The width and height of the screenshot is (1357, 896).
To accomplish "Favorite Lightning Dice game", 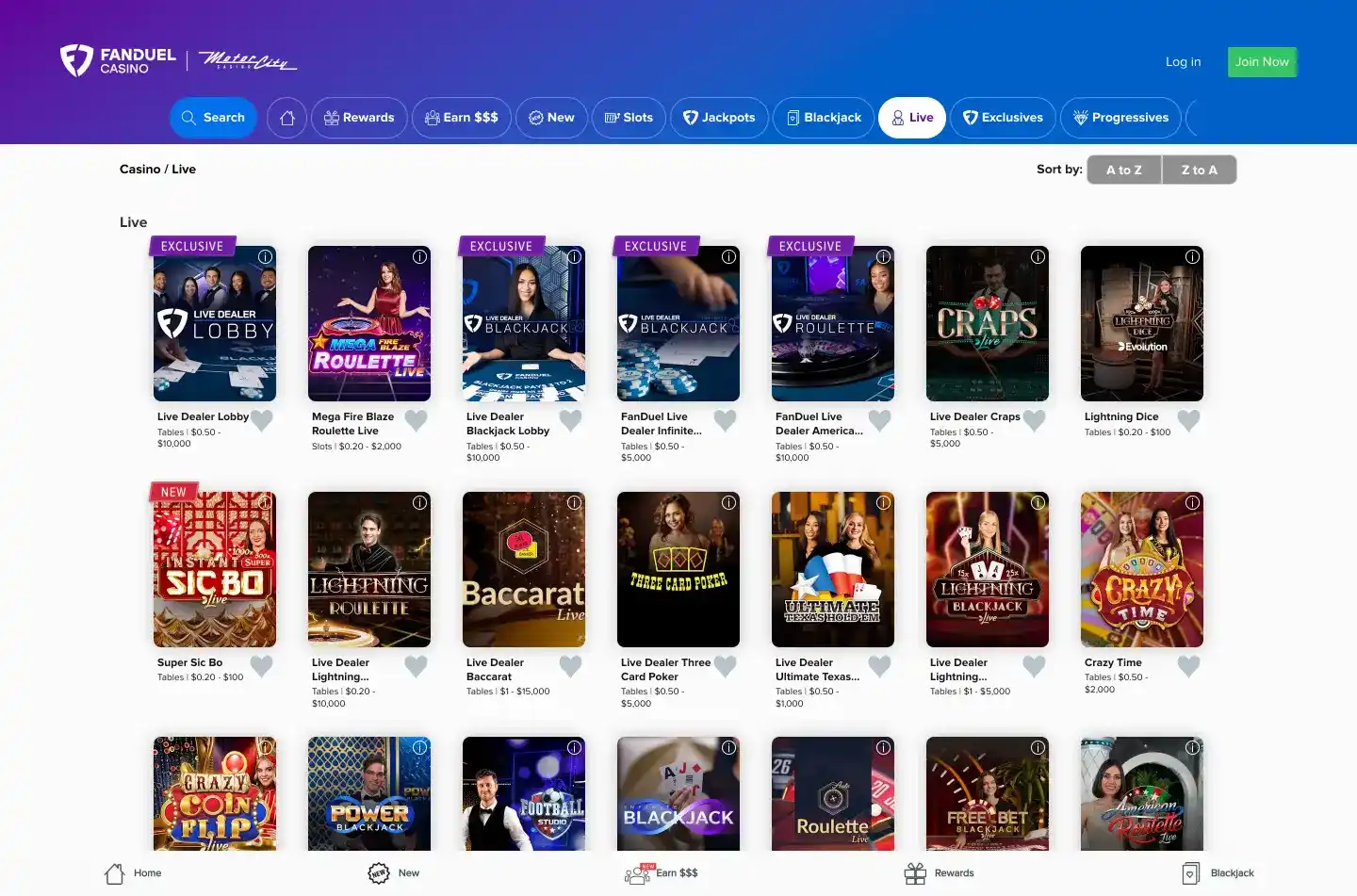I will (x=1189, y=420).
